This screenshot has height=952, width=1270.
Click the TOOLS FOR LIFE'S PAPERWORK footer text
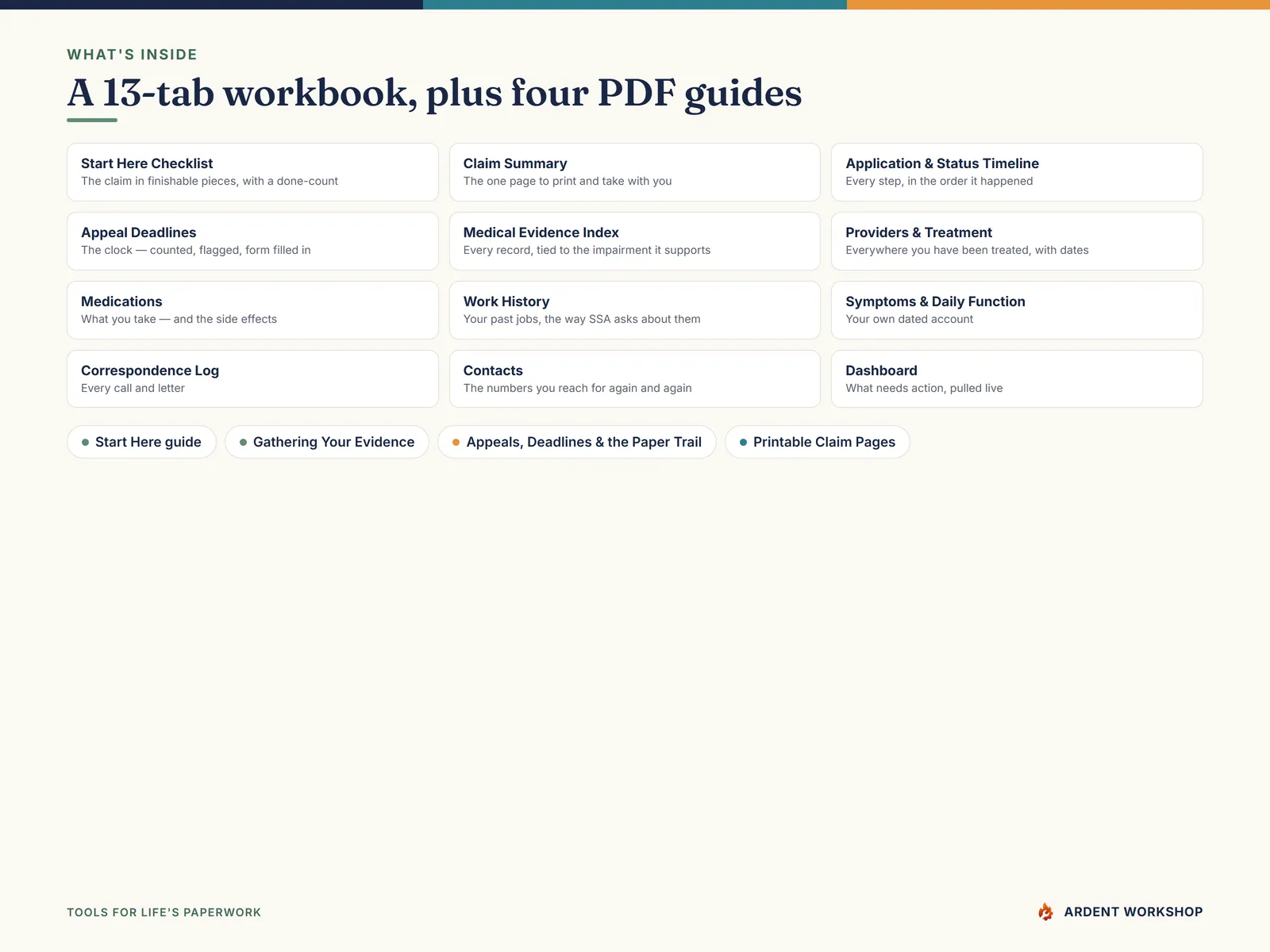tap(164, 912)
